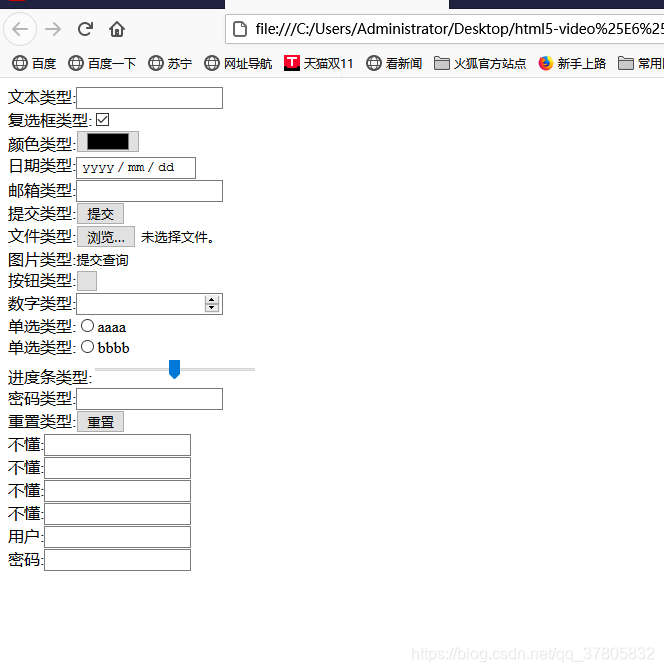Focus the 密码类型 password input
Viewport: 664px width, 672px height.
tap(149, 399)
